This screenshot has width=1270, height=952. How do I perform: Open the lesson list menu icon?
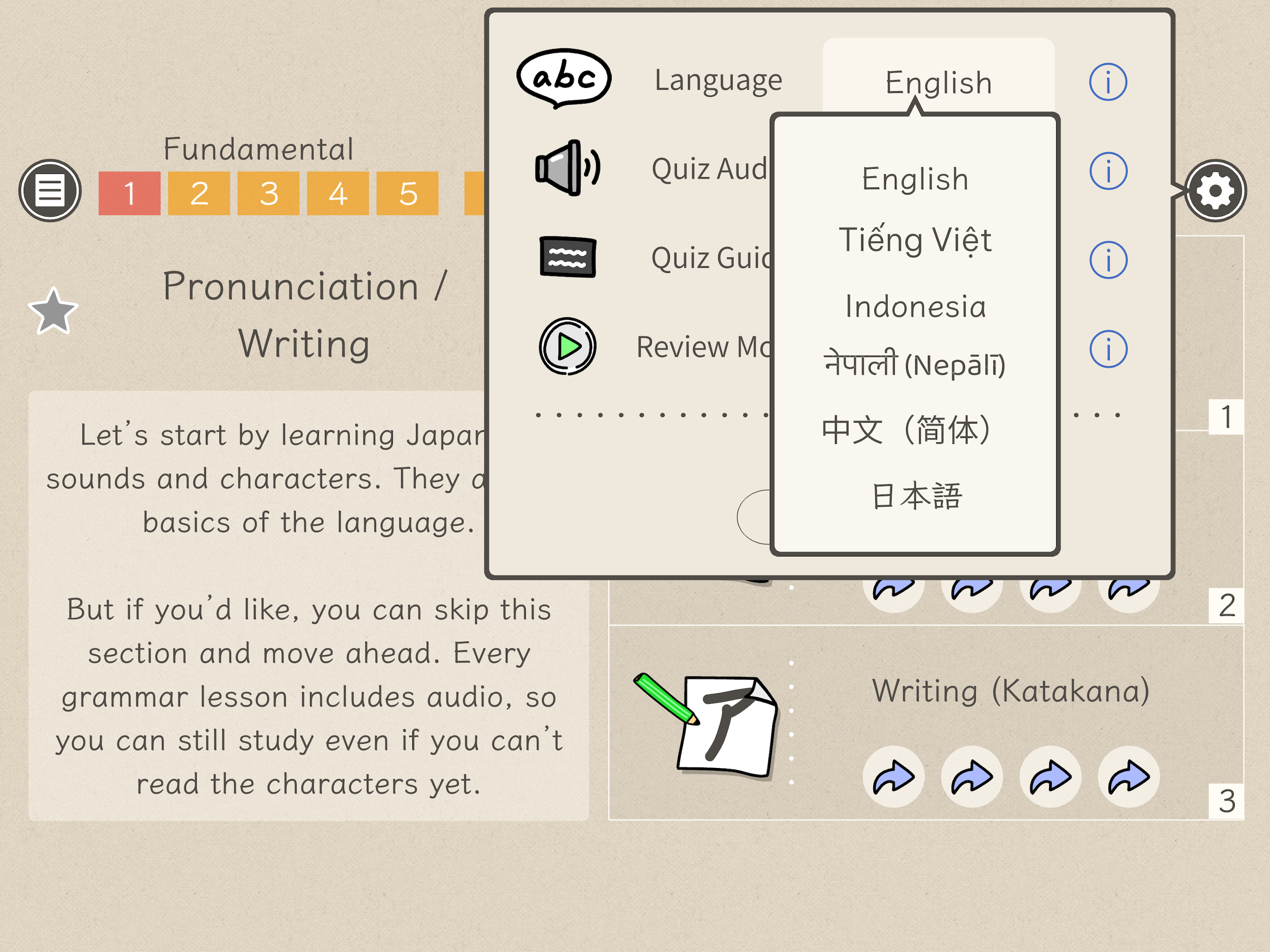click(x=50, y=191)
